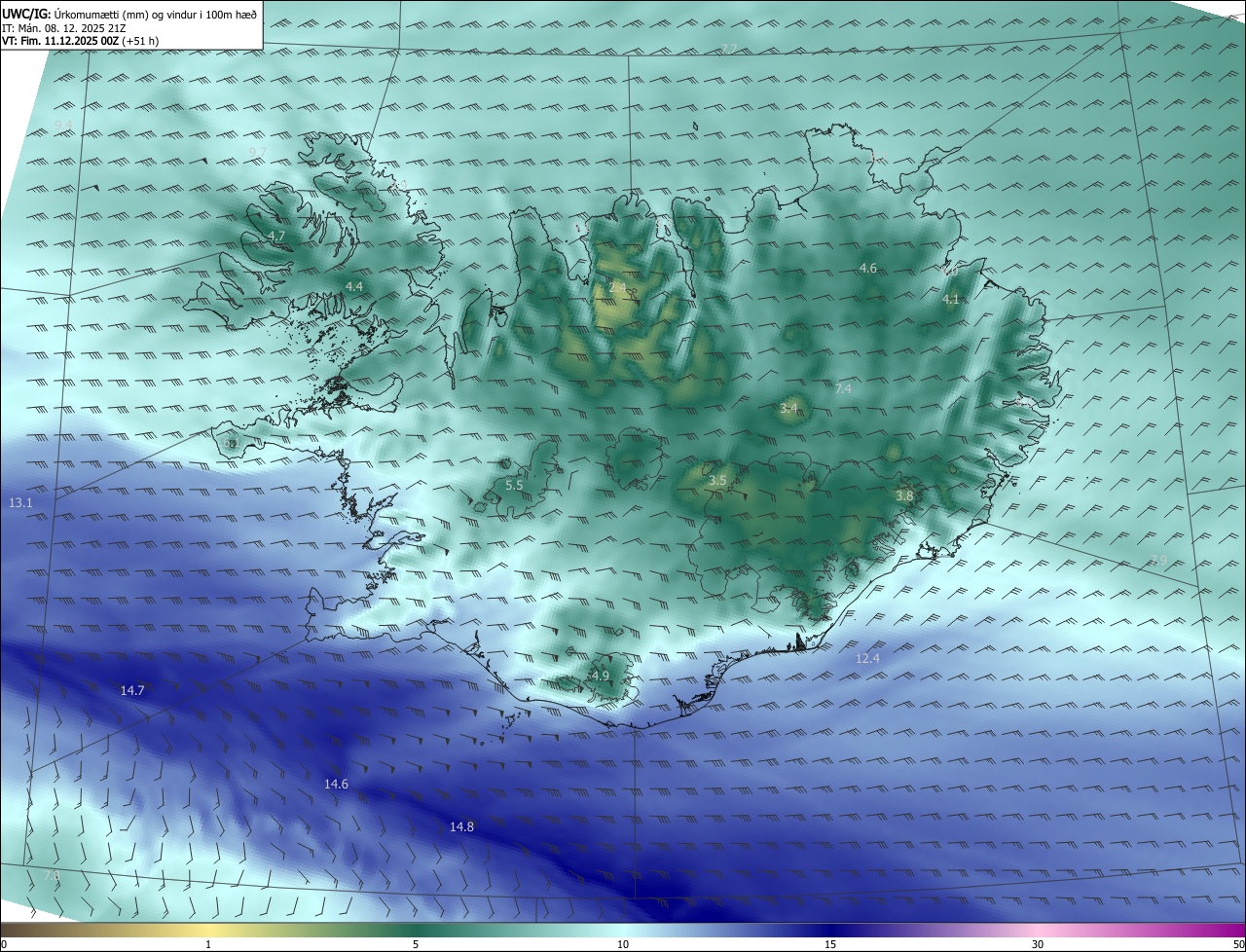Select the "VT: Fim. 11.12.2025 00Z (+51 h)" line
The image size is (1246, 952).
point(81,41)
